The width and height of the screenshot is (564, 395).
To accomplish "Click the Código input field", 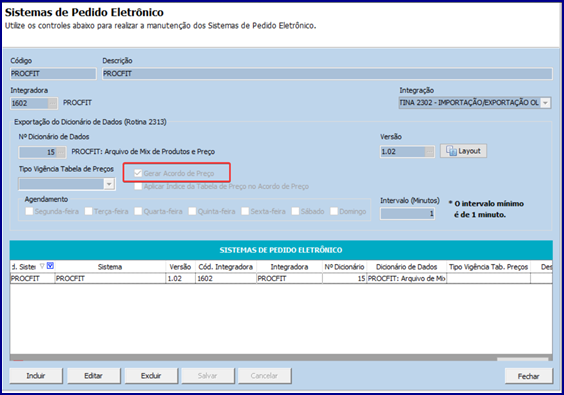I will [53, 74].
